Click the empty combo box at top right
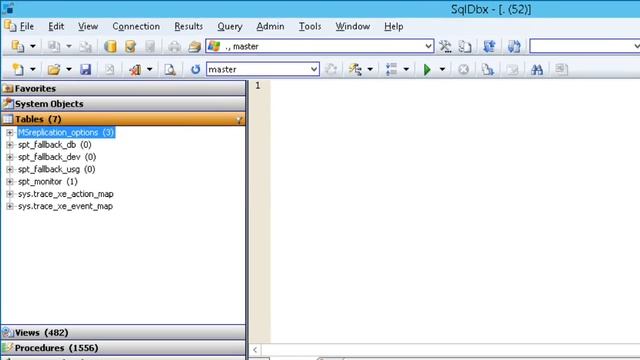 coord(584,47)
